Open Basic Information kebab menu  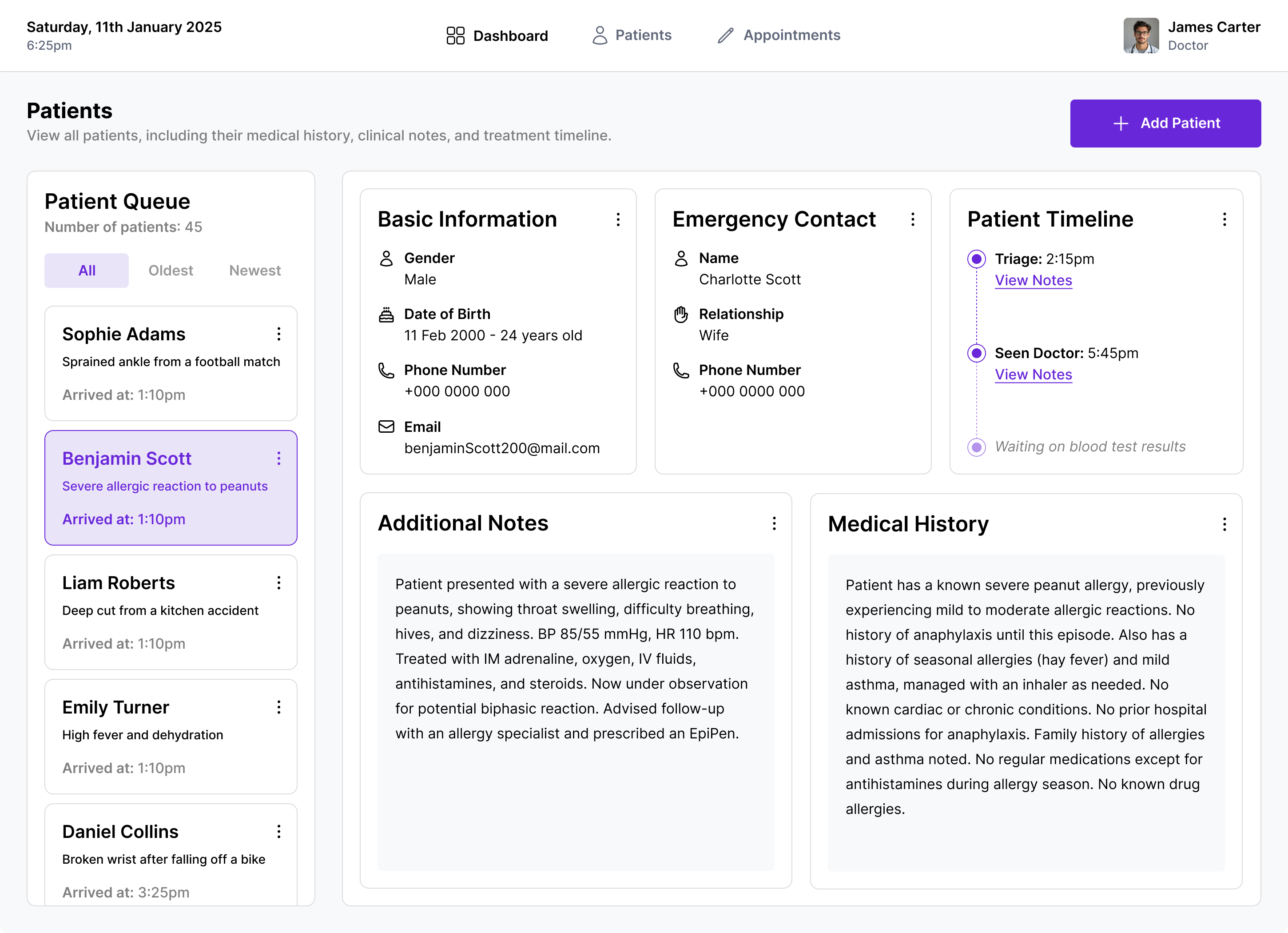tap(618, 219)
